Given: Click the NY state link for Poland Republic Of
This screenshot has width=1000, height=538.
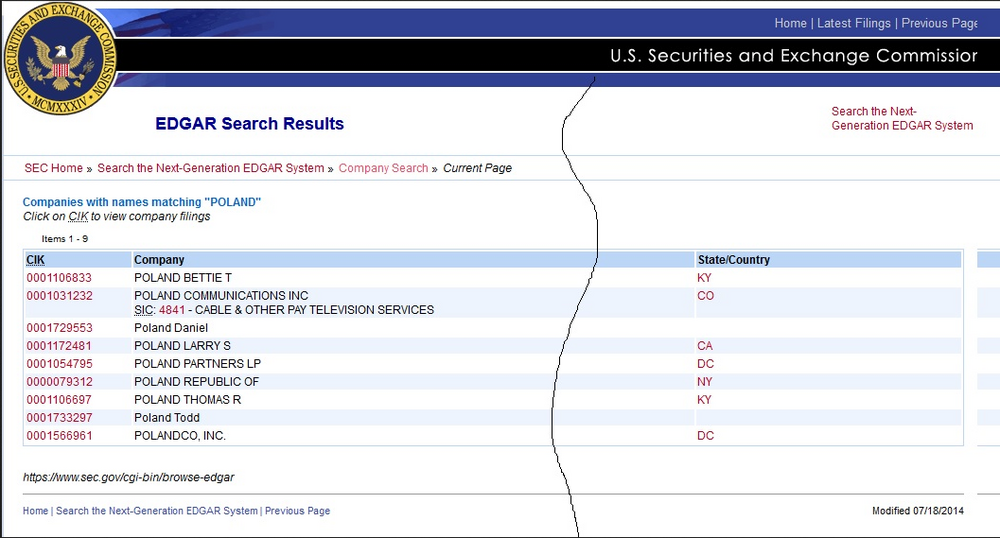Looking at the screenshot, I should tap(705, 382).
